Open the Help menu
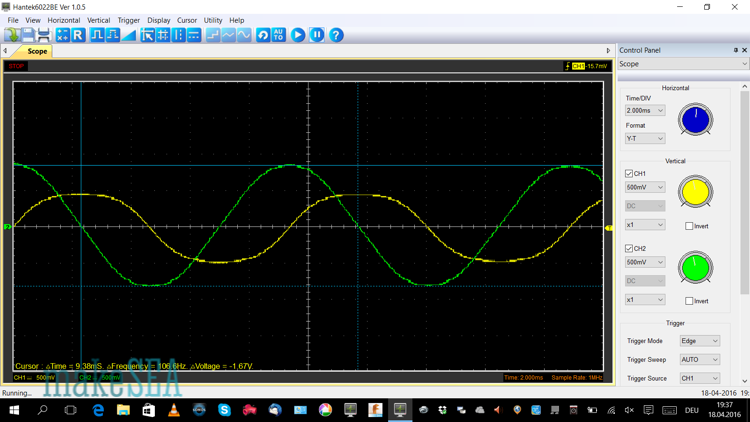Screen dimensions: 750x422 click(x=237, y=21)
